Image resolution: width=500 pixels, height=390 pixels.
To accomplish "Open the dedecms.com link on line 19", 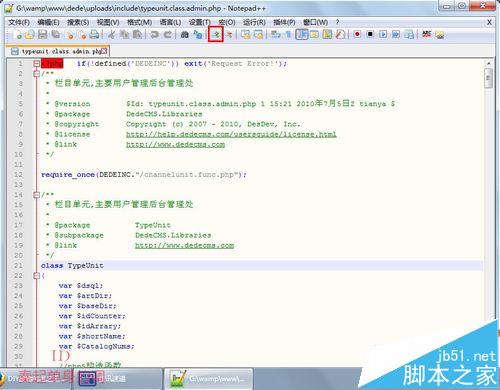I will click(184, 245).
